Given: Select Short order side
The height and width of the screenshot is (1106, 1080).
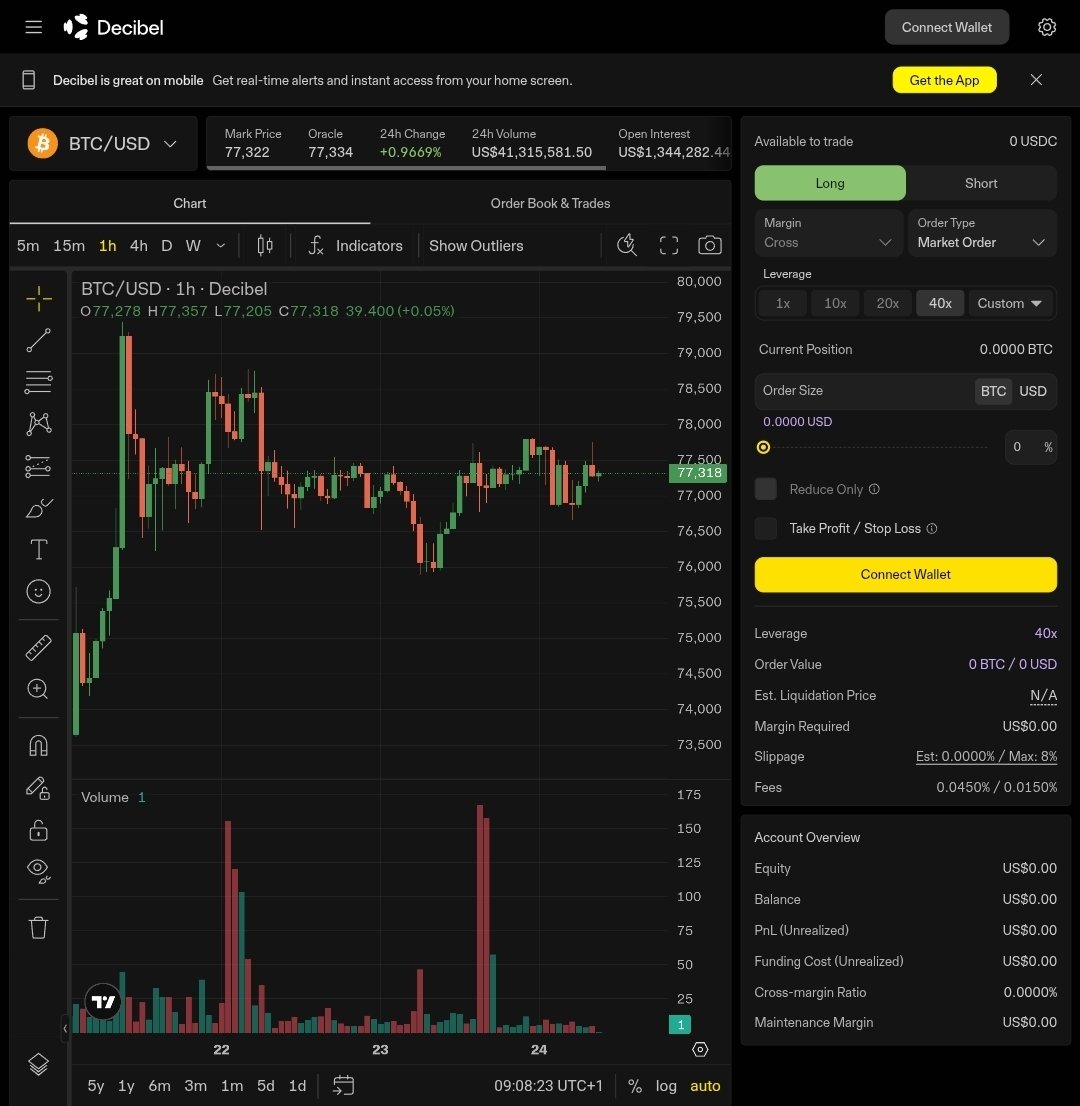Looking at the screenshot, I should (x=981, y=183).
